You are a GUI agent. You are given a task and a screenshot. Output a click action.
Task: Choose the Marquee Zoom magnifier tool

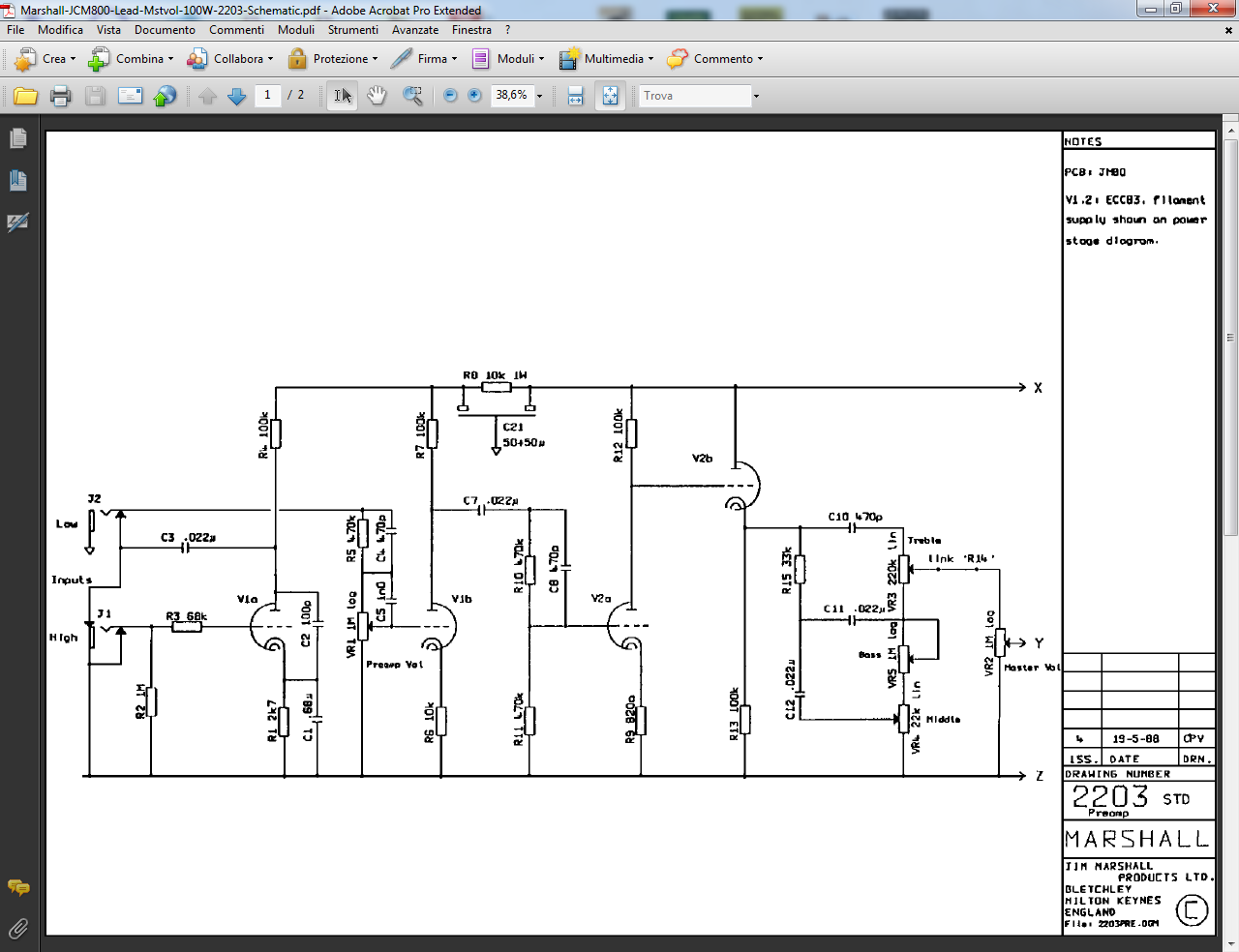click(x=412, y=96)
